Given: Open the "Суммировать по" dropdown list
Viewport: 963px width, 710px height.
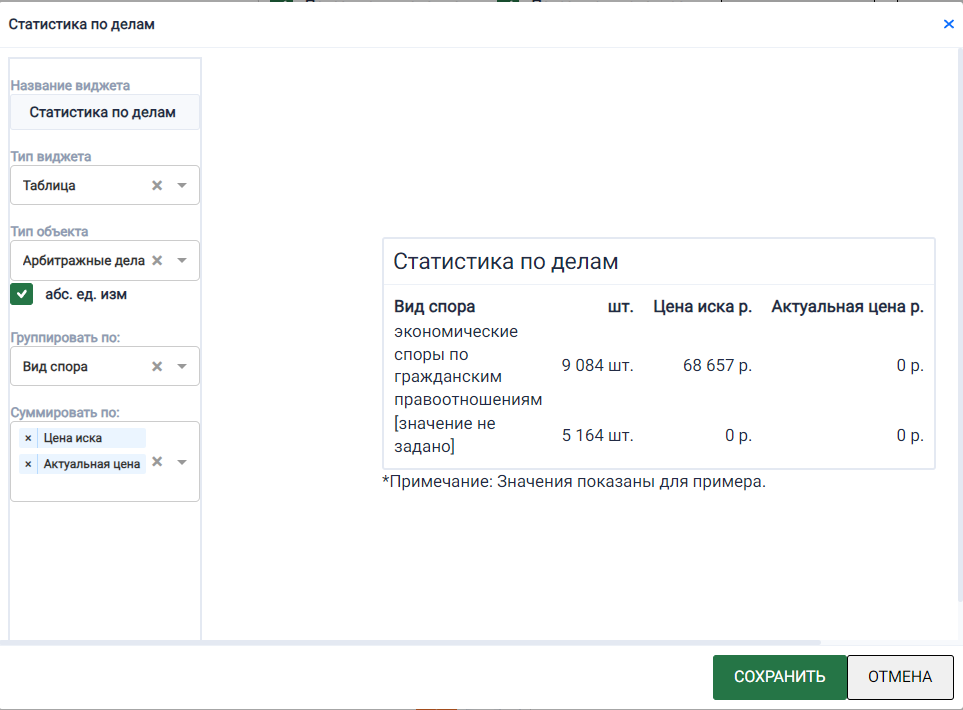Looking at the screenshot, I should pyautogui.click(x=182, y=463).
